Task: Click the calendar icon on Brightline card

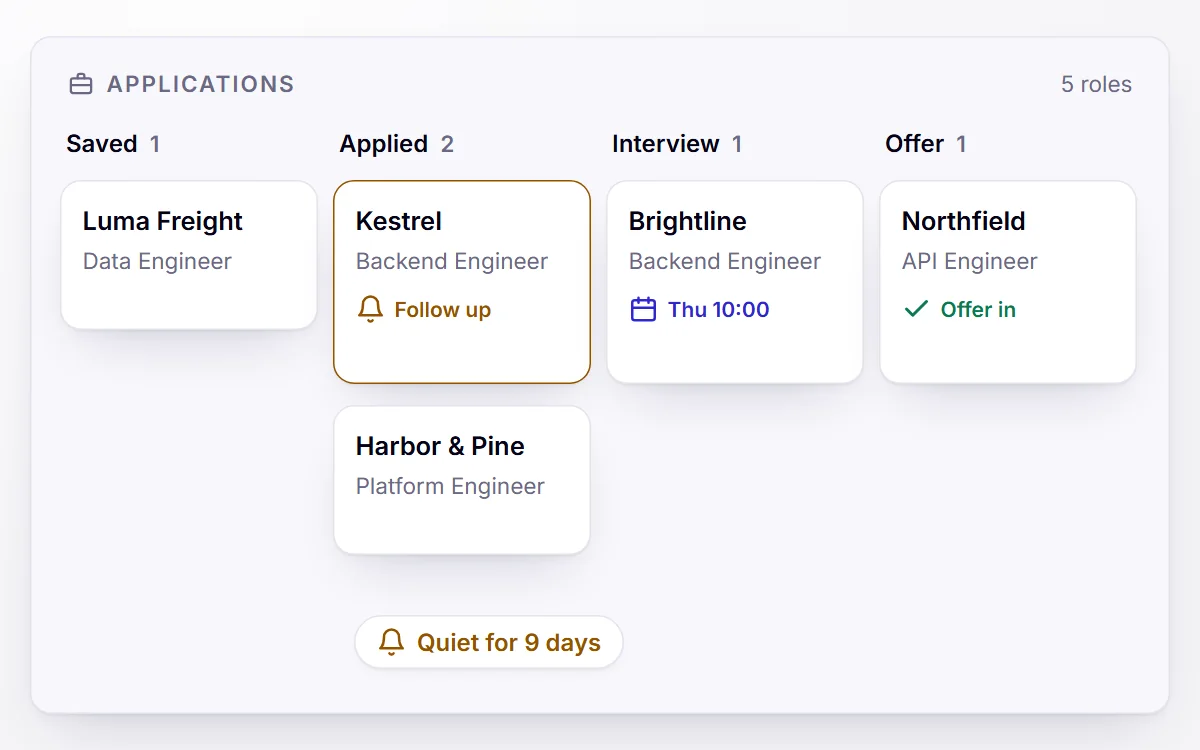Action: coord(643,310)
